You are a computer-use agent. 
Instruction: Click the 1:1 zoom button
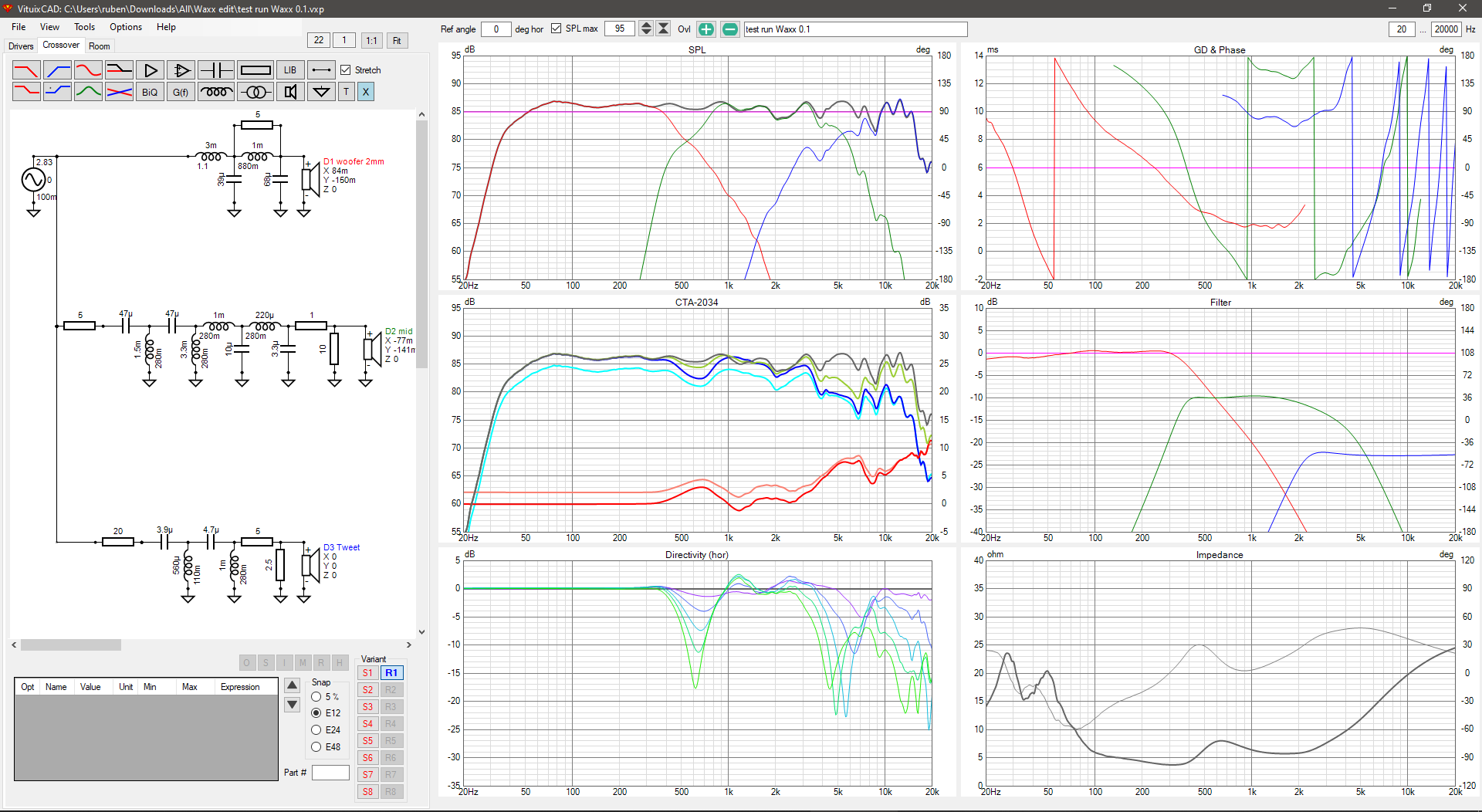pyautogui.click(x=371, y=41)
